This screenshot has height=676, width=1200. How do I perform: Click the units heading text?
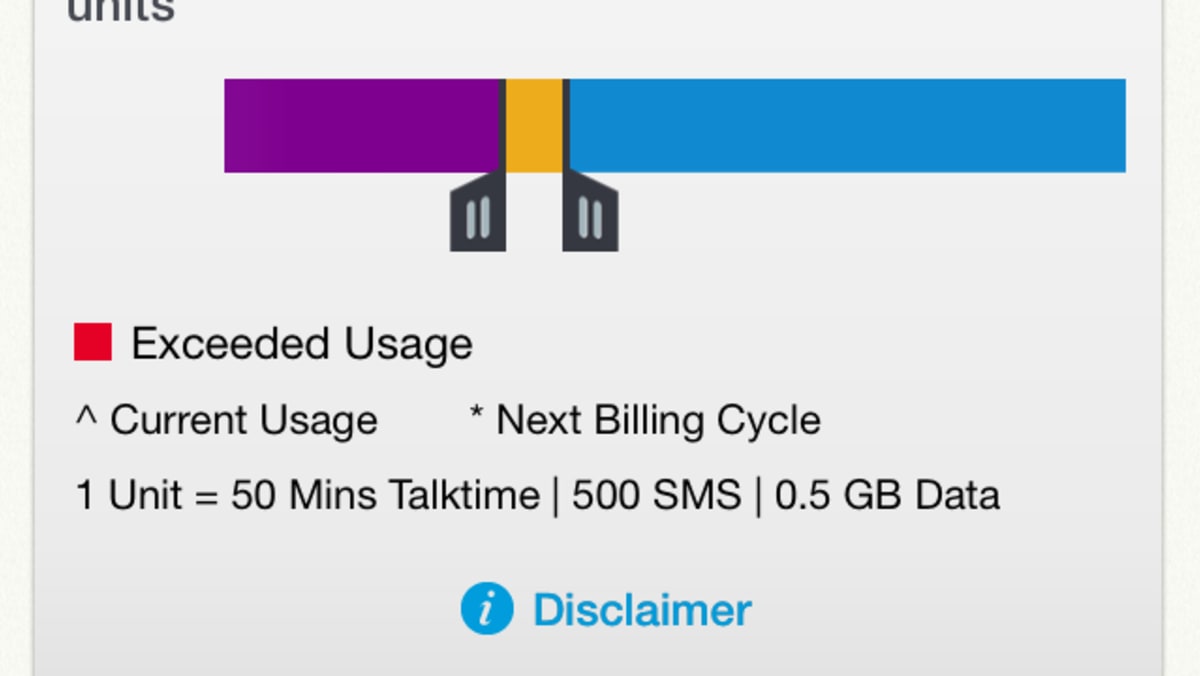point(120,10)
